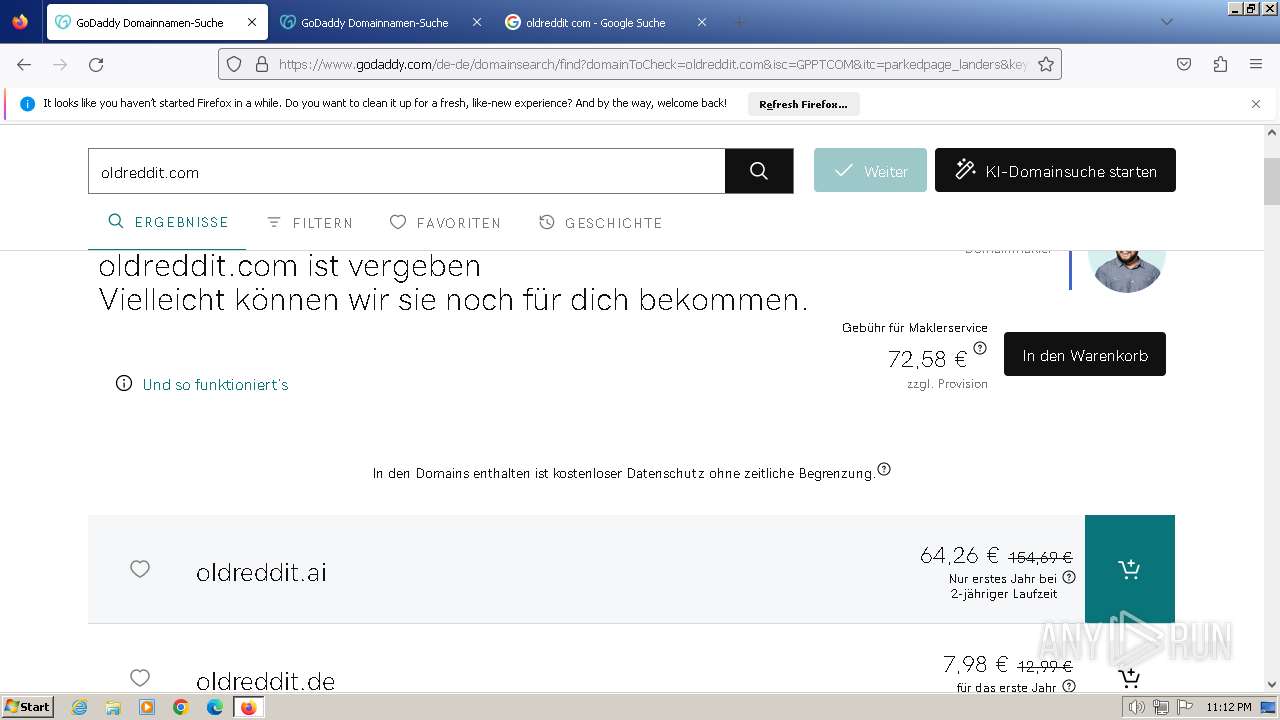1280x720 pixels.
Task: Open info tooltip next to 72,58 € fee
Action: tap(980, 348)
